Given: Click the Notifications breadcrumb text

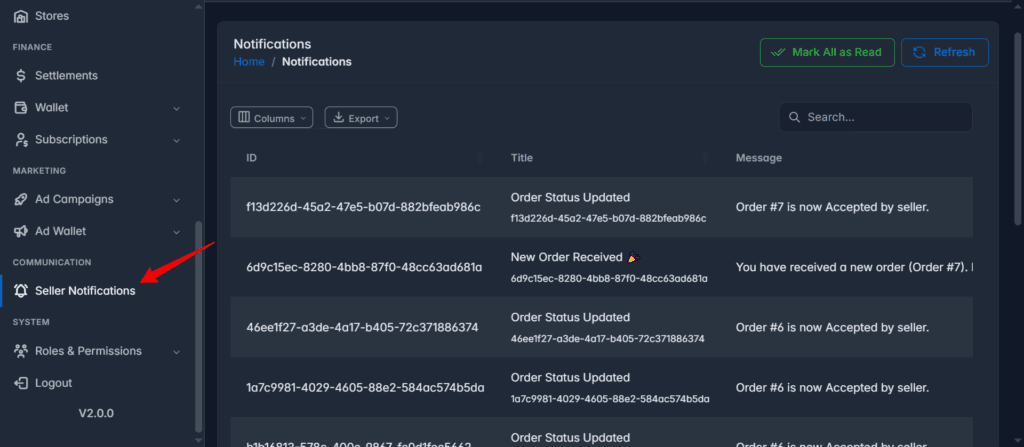Looking at the screenshot, I should [x=317, y=61].
